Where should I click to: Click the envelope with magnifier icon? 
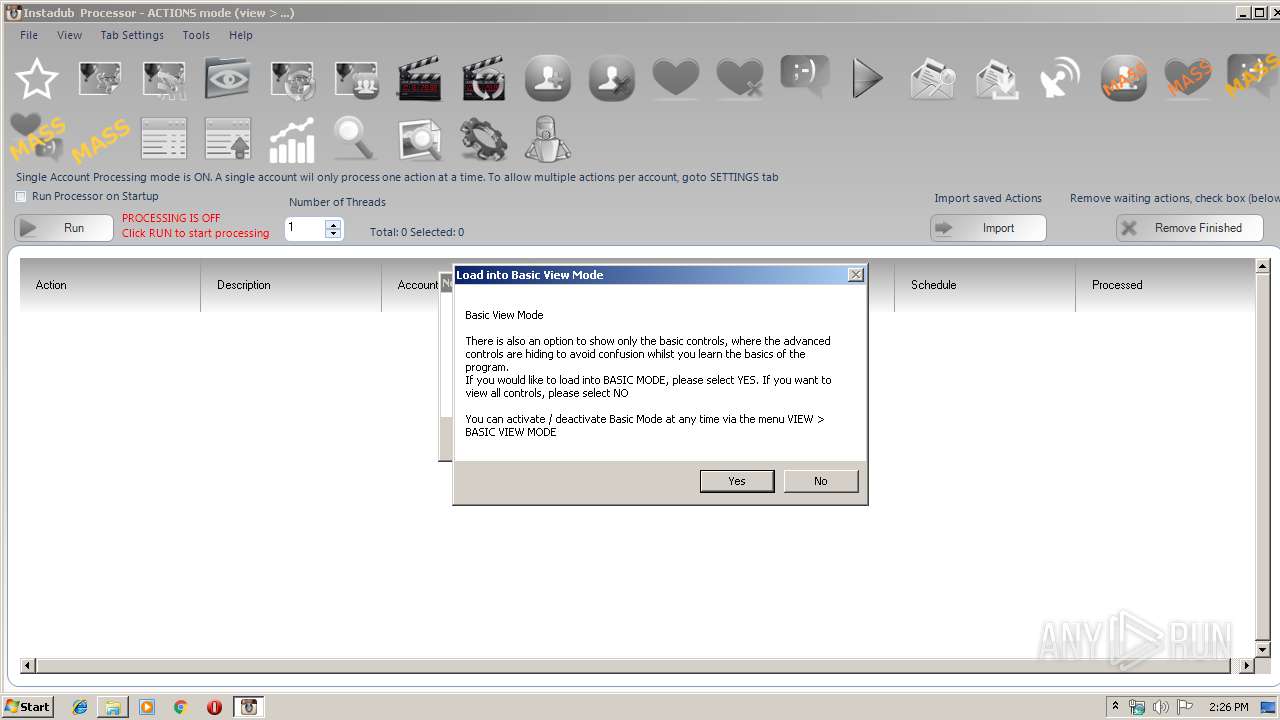click(932, 78)
